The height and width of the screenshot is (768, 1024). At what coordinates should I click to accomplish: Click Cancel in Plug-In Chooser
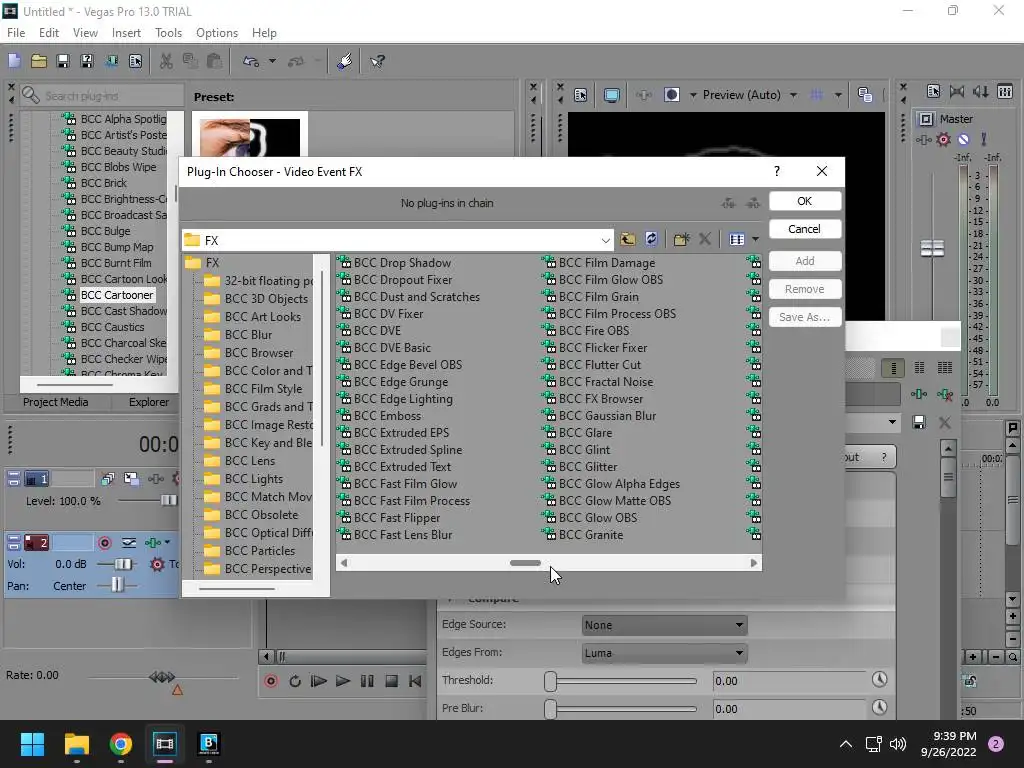point(805,229)
